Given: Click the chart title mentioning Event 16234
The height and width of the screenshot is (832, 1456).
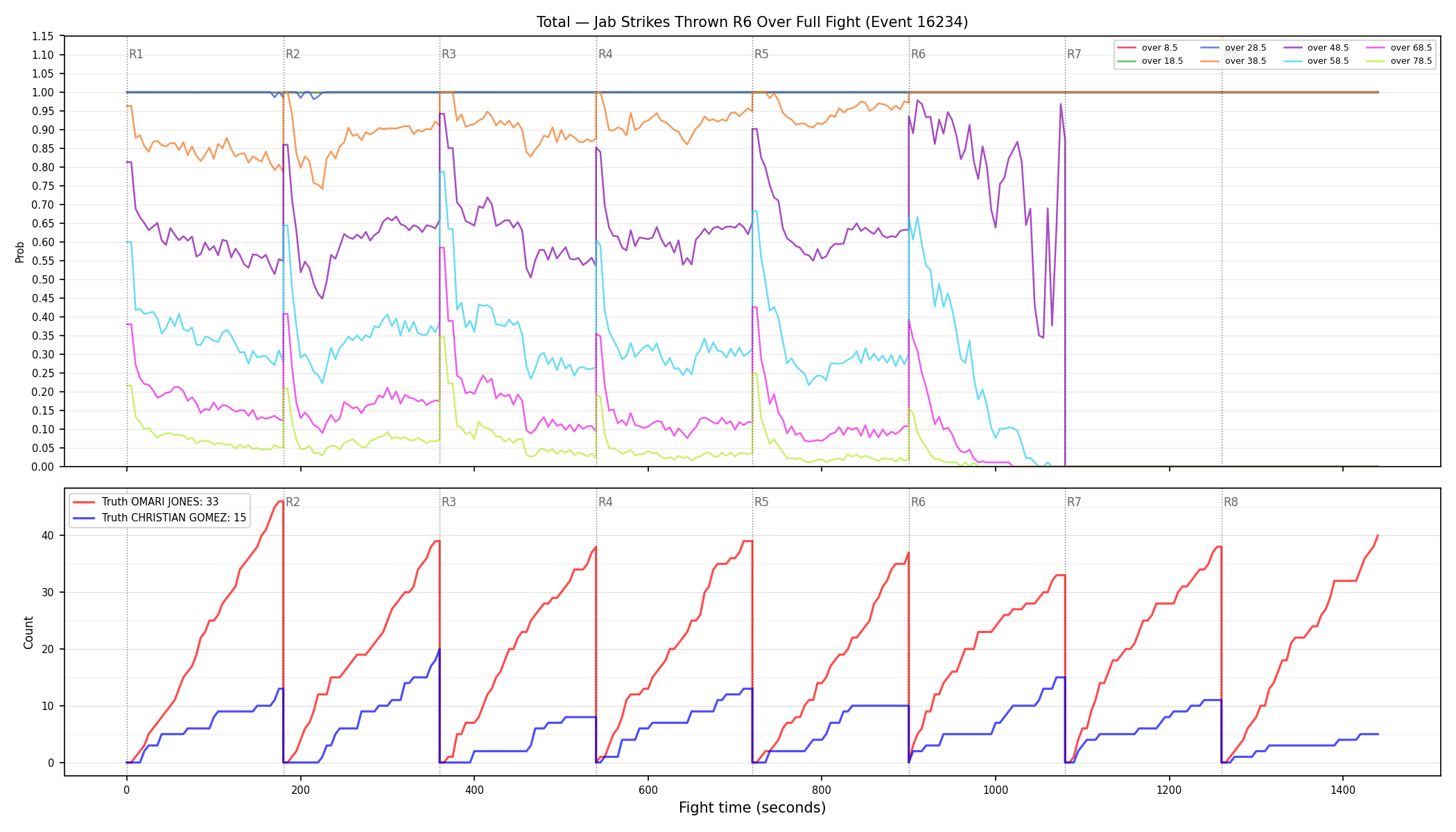Looking at the screenshot, I should tap(752, 22).
